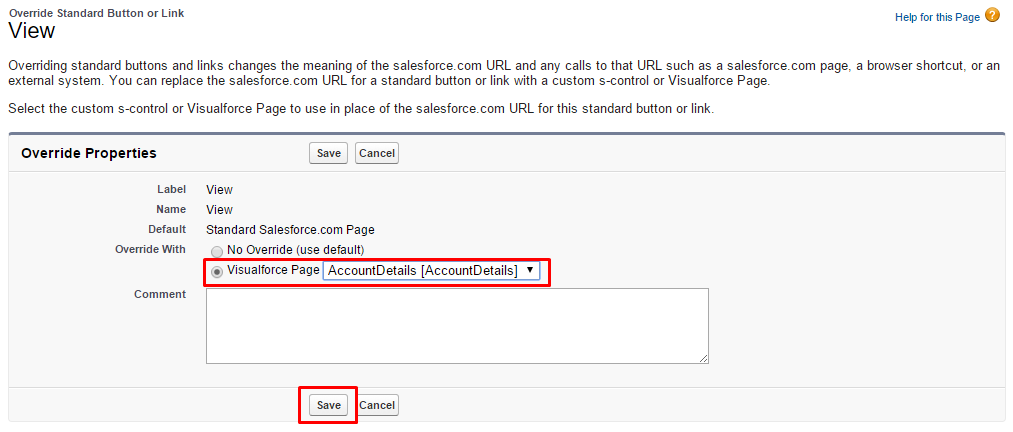Click the top Save button
Screen dimensions: 1013x432
[328, 153]
